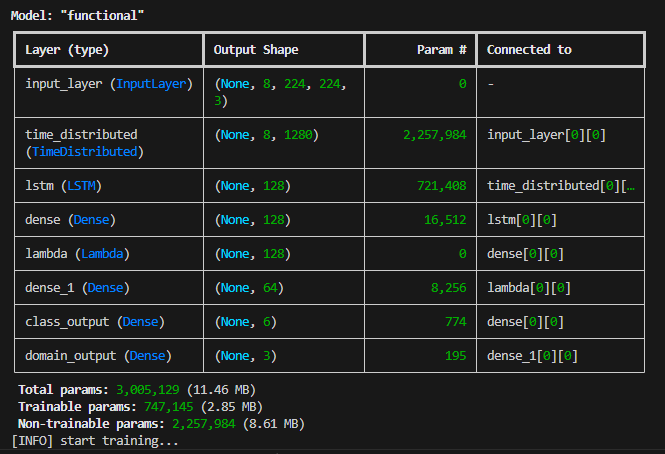Click the blue InputLayer type text
The height and width of the screenshot is (454, 665).
152,84
